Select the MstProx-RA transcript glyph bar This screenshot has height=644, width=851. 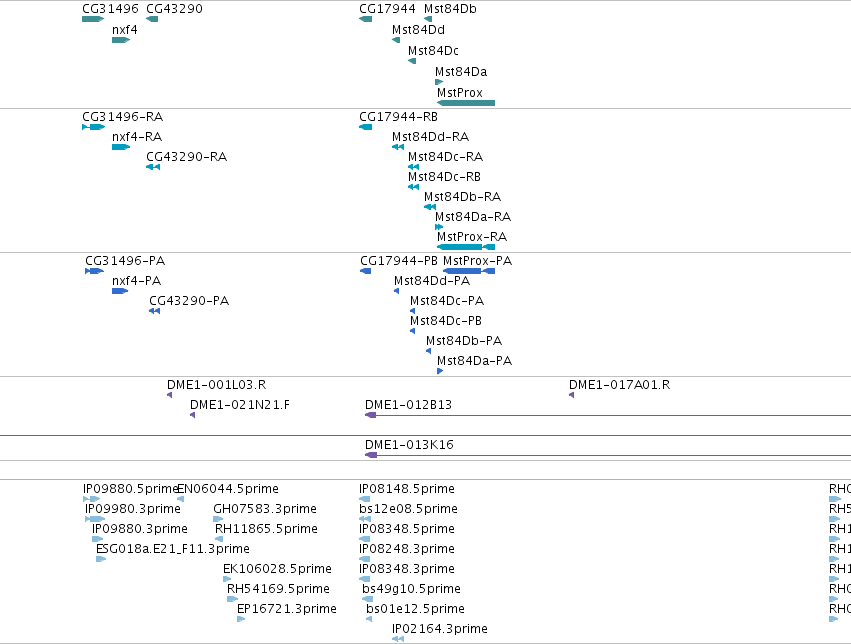tap(466, 247)
